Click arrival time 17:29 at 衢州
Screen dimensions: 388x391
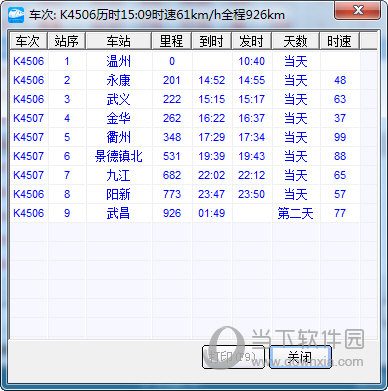(x=212, y=137)
